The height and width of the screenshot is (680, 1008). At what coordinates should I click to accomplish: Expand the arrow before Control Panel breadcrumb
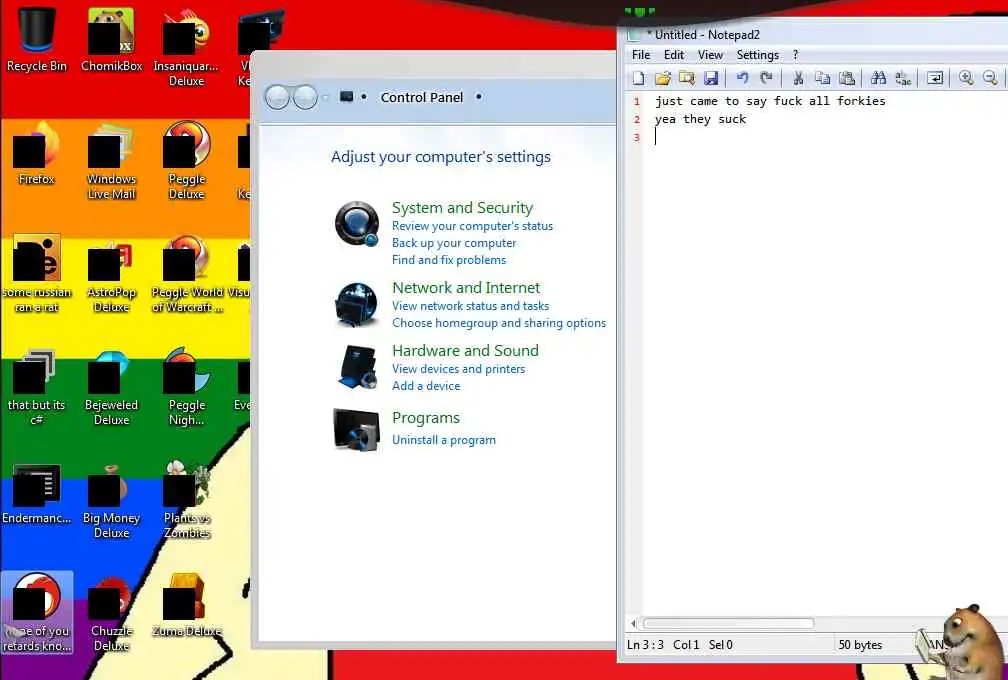pyautogui.click(x=364, y=97)
